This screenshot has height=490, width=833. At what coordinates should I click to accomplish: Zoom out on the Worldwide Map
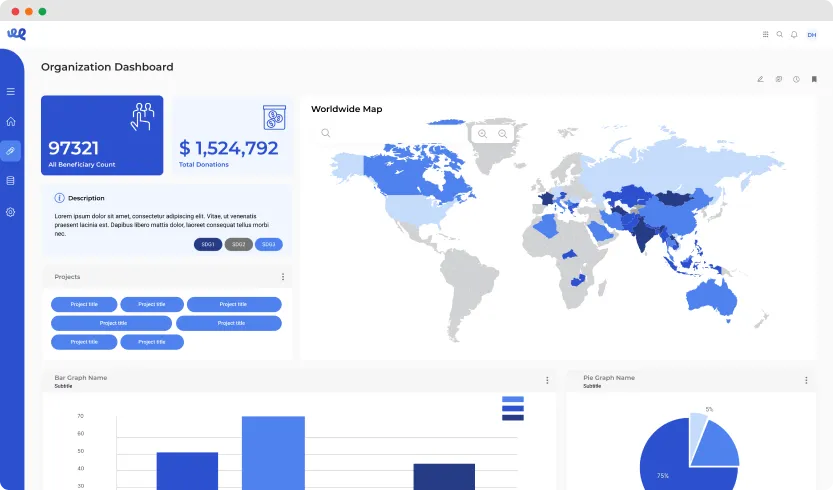click(x=503, y=133)
